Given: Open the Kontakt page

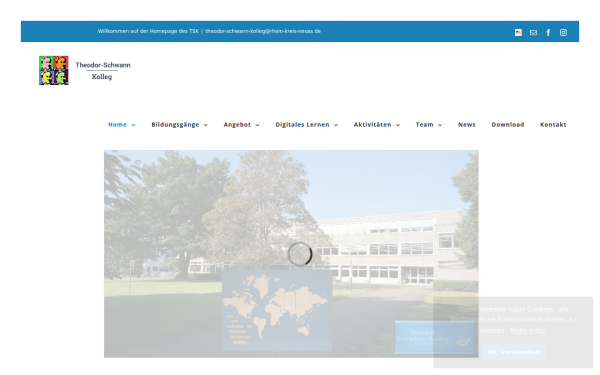Looking at the screenshot, I should click(553, 125).
